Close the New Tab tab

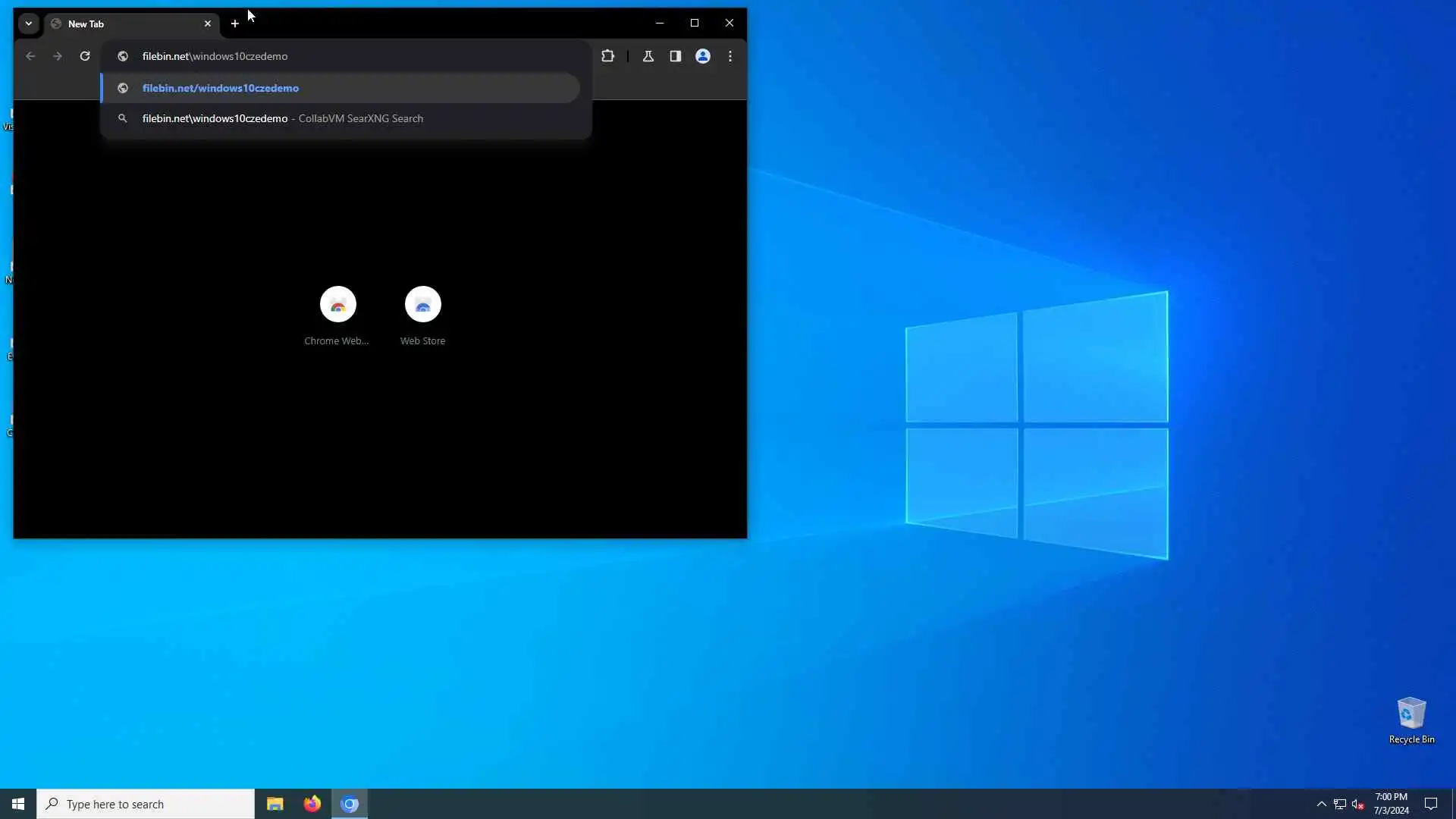point(208,24)
